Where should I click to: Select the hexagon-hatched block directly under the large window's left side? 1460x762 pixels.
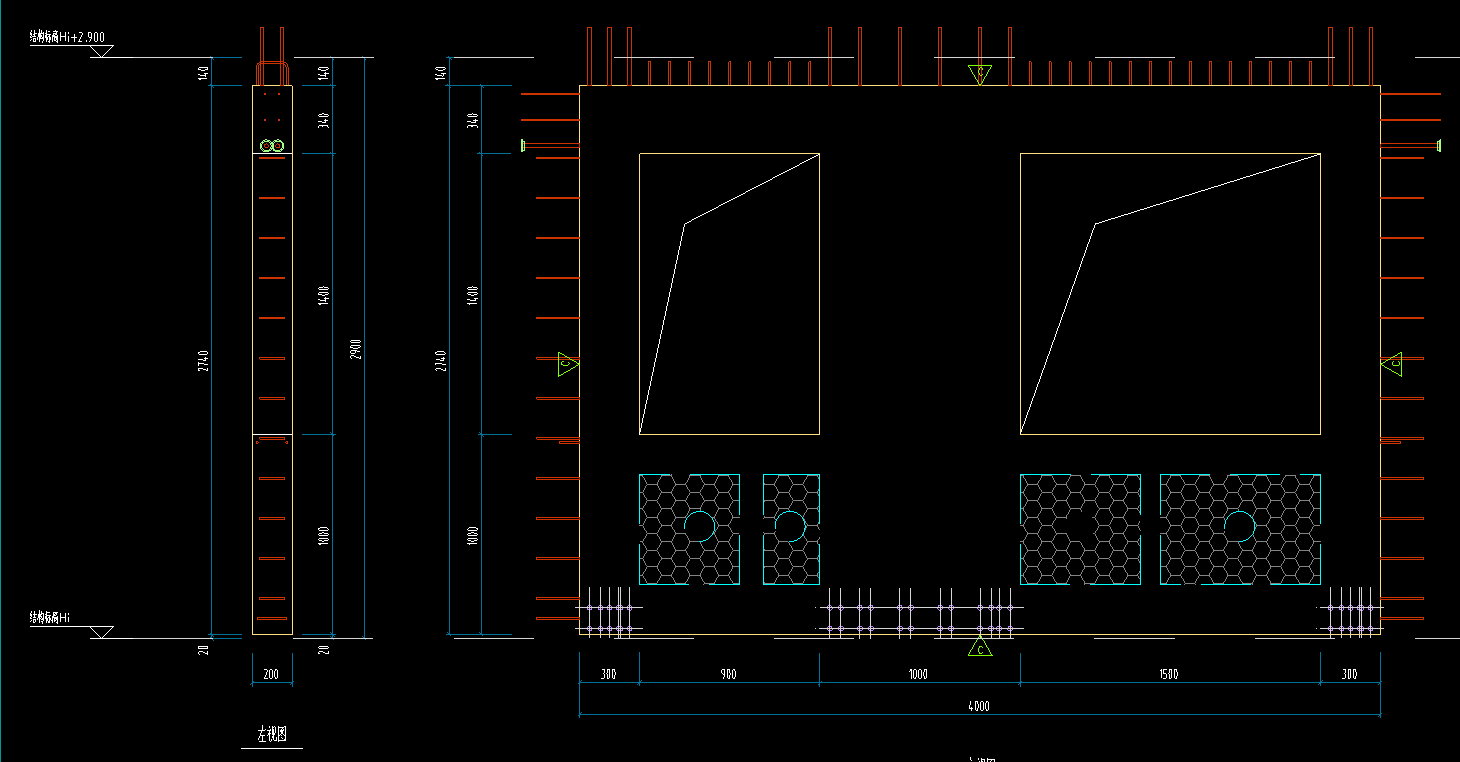(1080, 529)
